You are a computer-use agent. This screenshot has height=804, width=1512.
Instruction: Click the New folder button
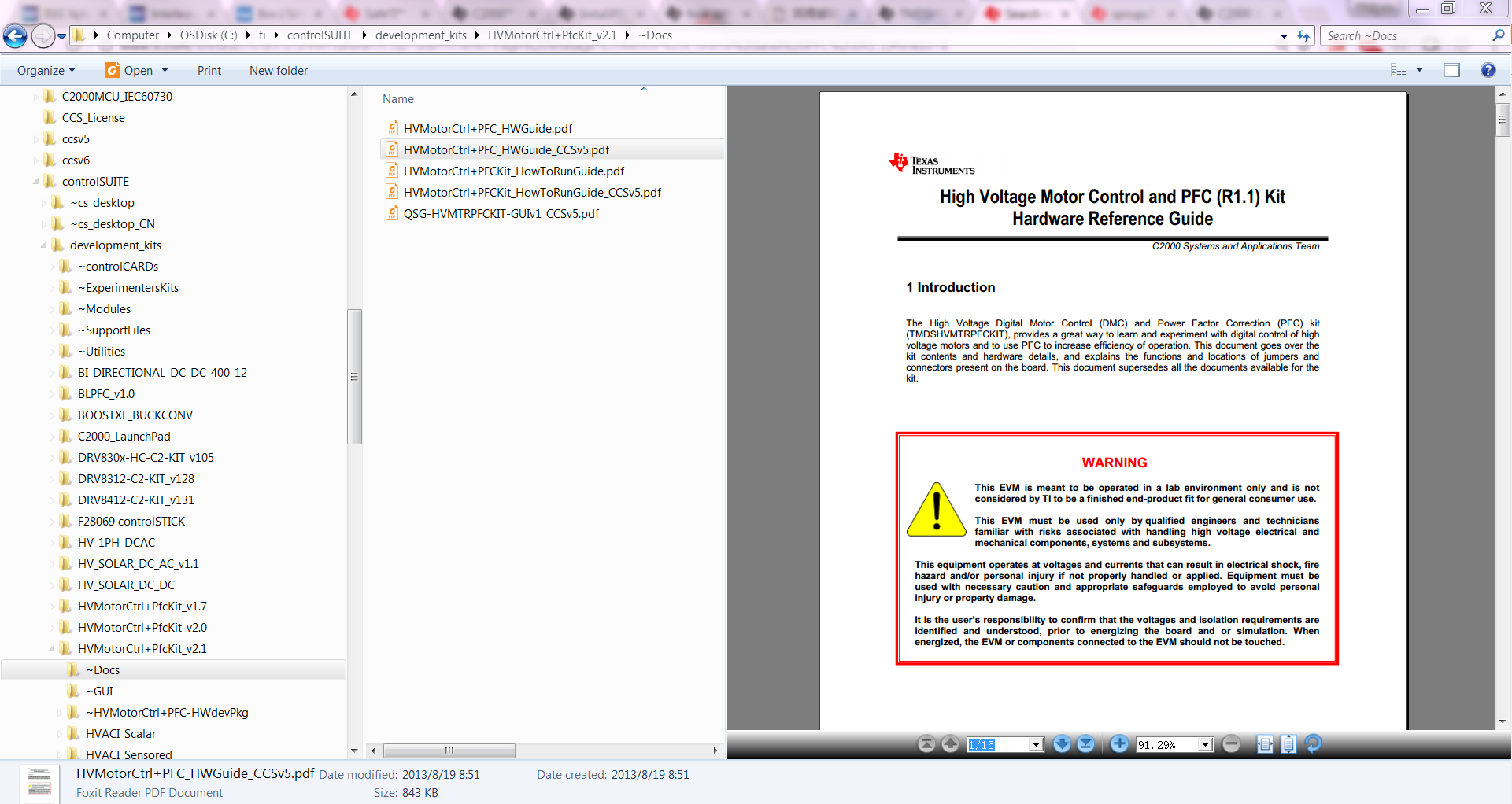(x=278, y=70)
